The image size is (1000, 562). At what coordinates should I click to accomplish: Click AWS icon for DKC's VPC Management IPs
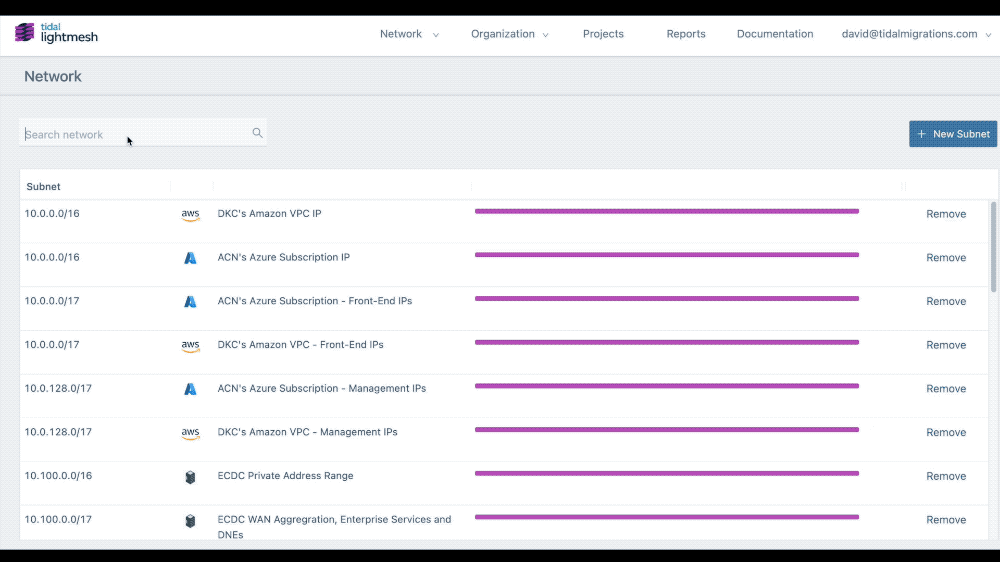click(x=190, y=433)
